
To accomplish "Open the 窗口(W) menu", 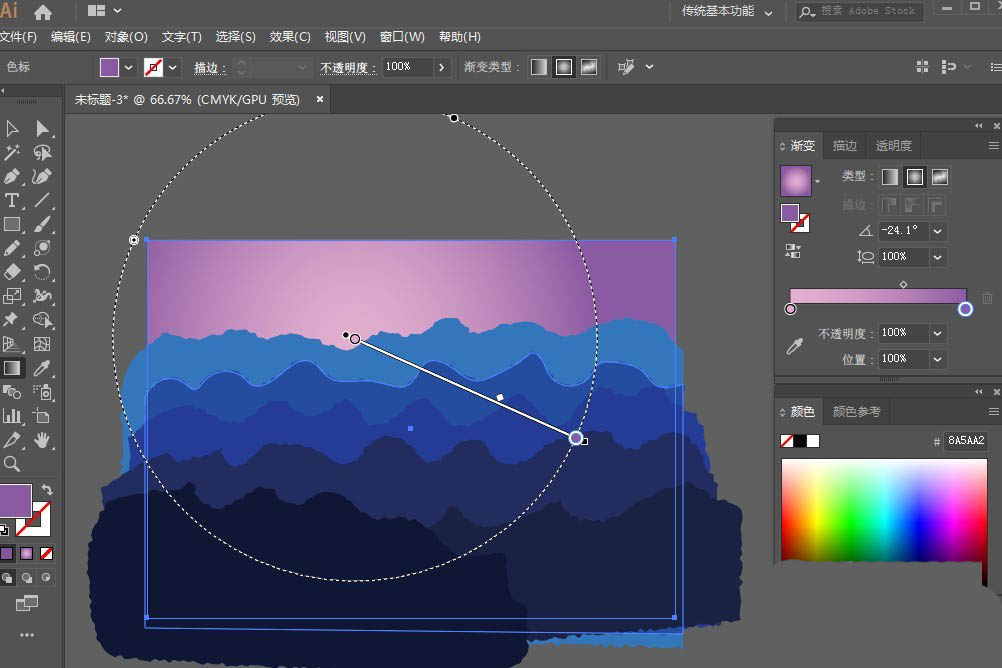I will tap(402, 37).
